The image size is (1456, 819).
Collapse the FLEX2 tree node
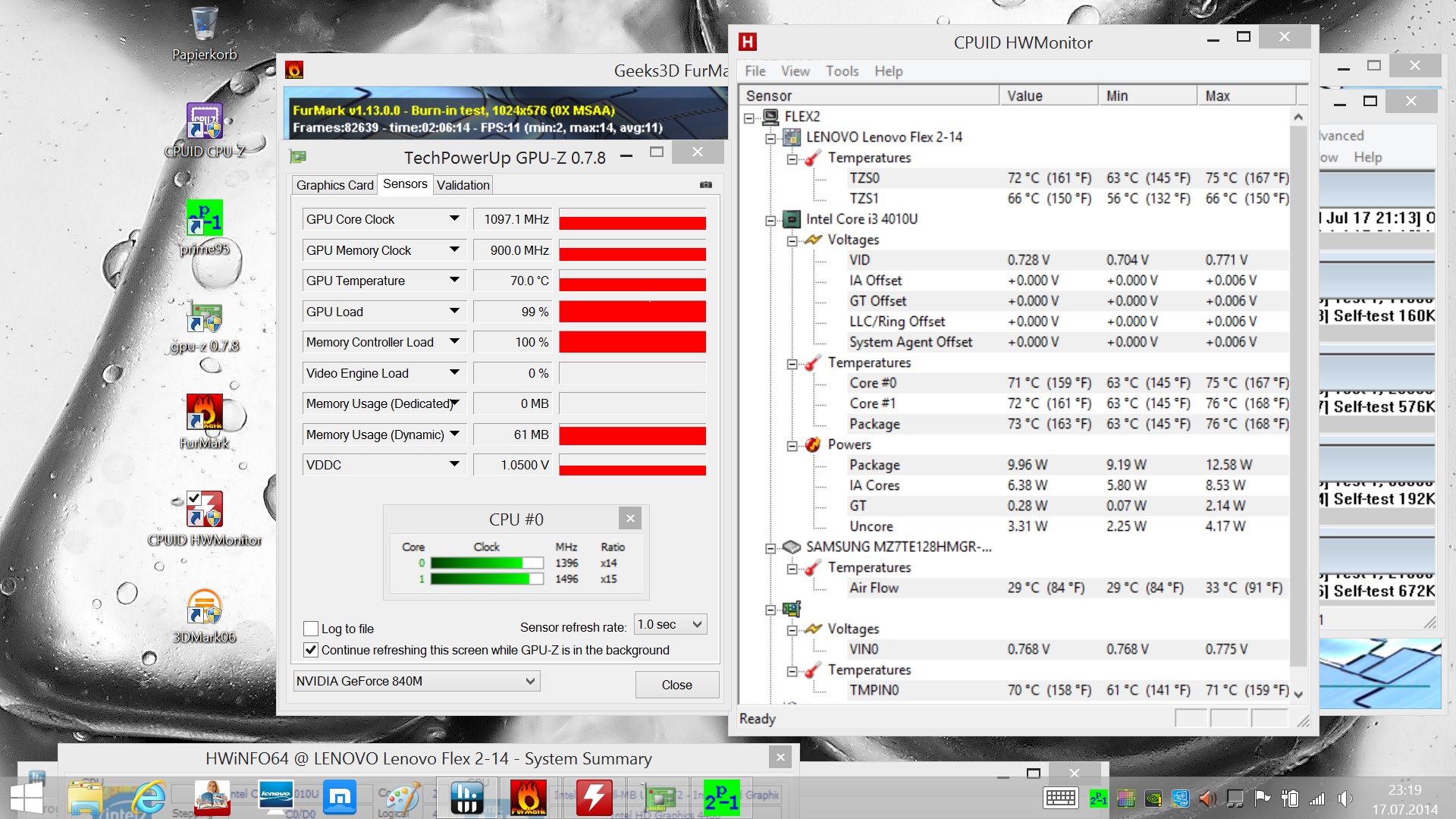(749, 117)
